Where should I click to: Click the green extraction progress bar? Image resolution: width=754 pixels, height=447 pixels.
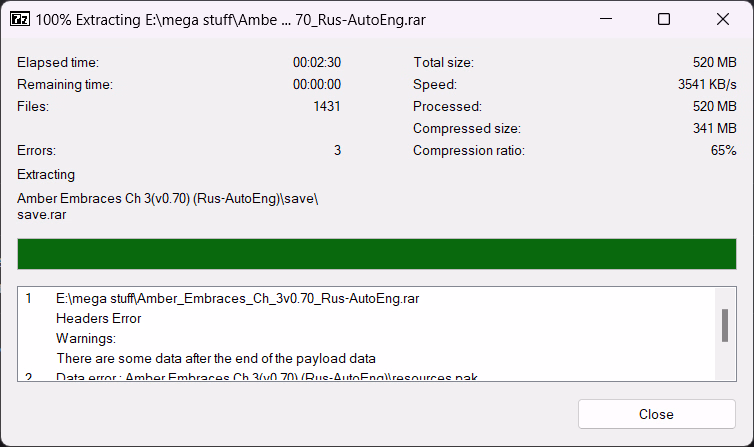click(377, 254)
